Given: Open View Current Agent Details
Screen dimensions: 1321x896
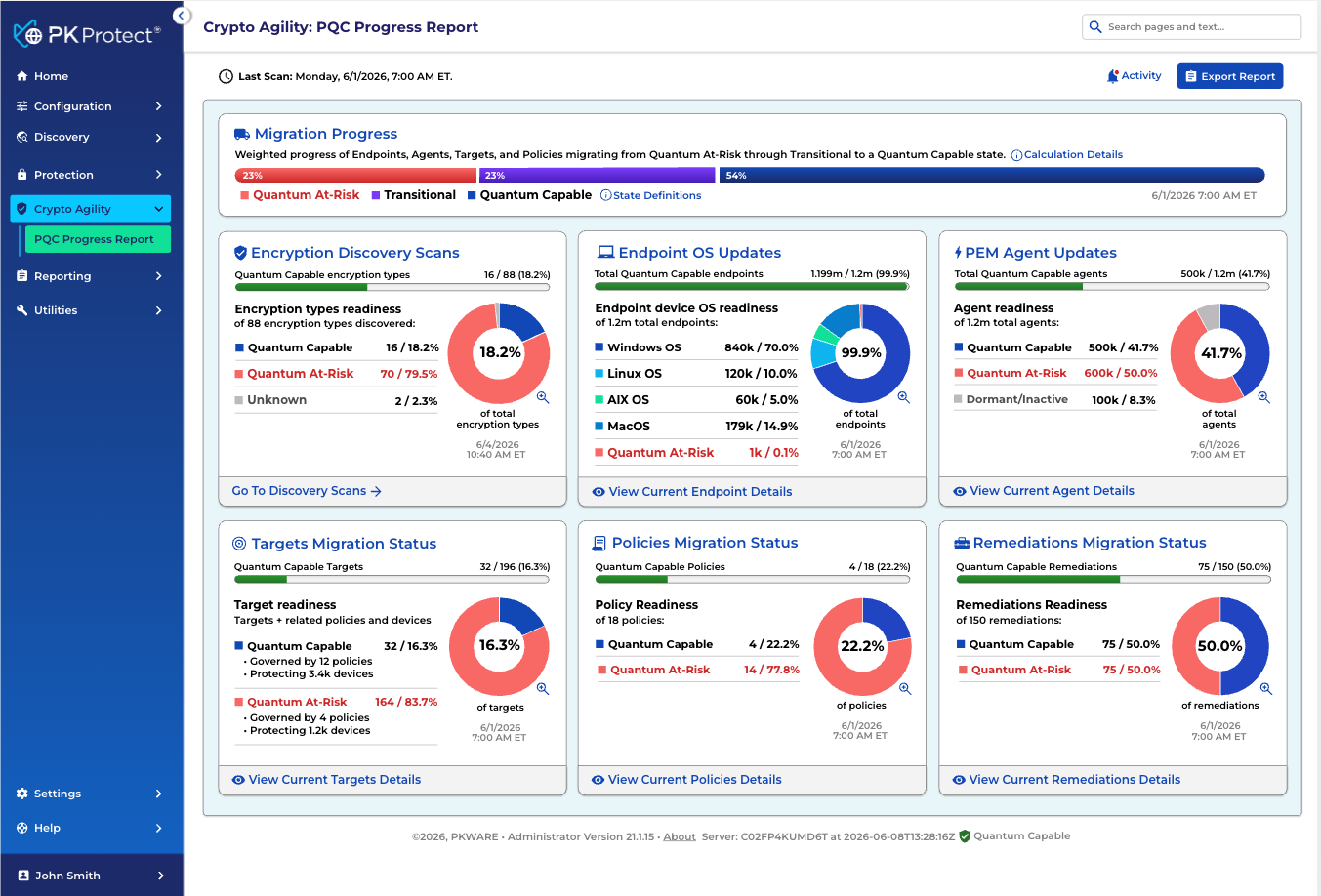Looking at the screenshot, I should (x=1044, y=491).
